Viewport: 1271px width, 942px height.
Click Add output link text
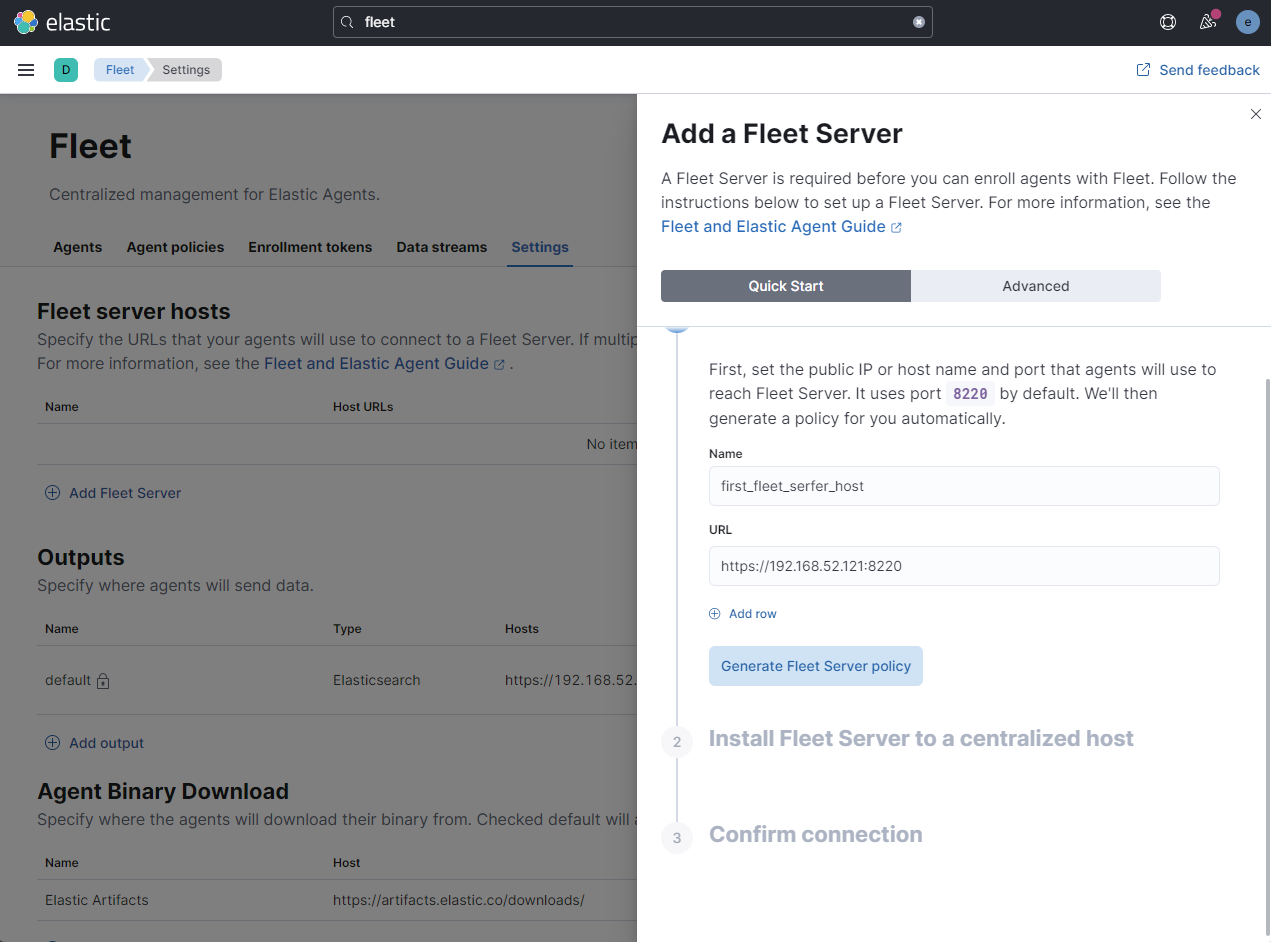(106, 743)
